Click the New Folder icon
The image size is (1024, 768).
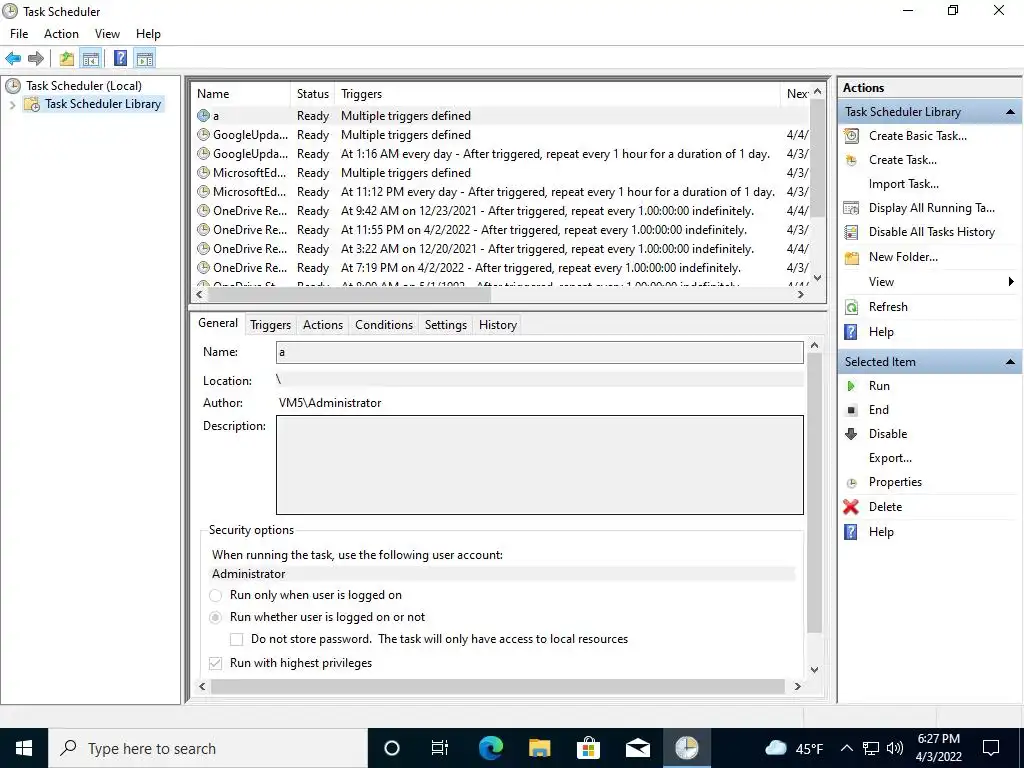[851, 257]
